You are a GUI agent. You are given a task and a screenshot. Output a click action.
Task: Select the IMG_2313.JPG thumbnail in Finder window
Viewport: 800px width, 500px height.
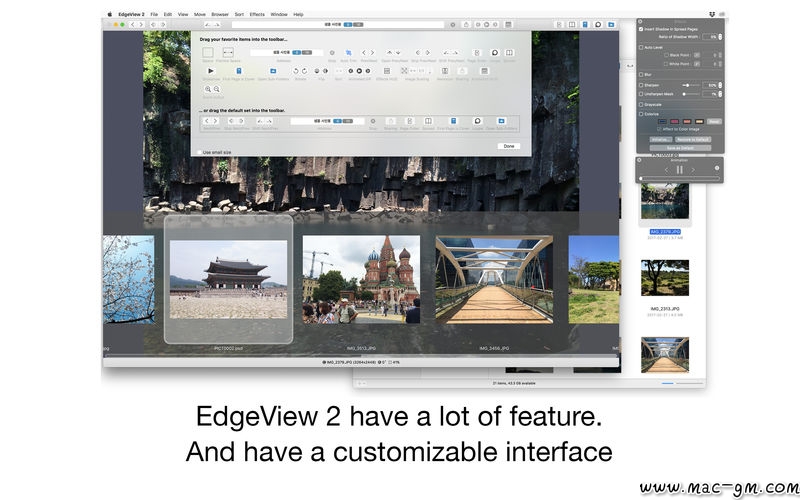click(x=665, y=278)
